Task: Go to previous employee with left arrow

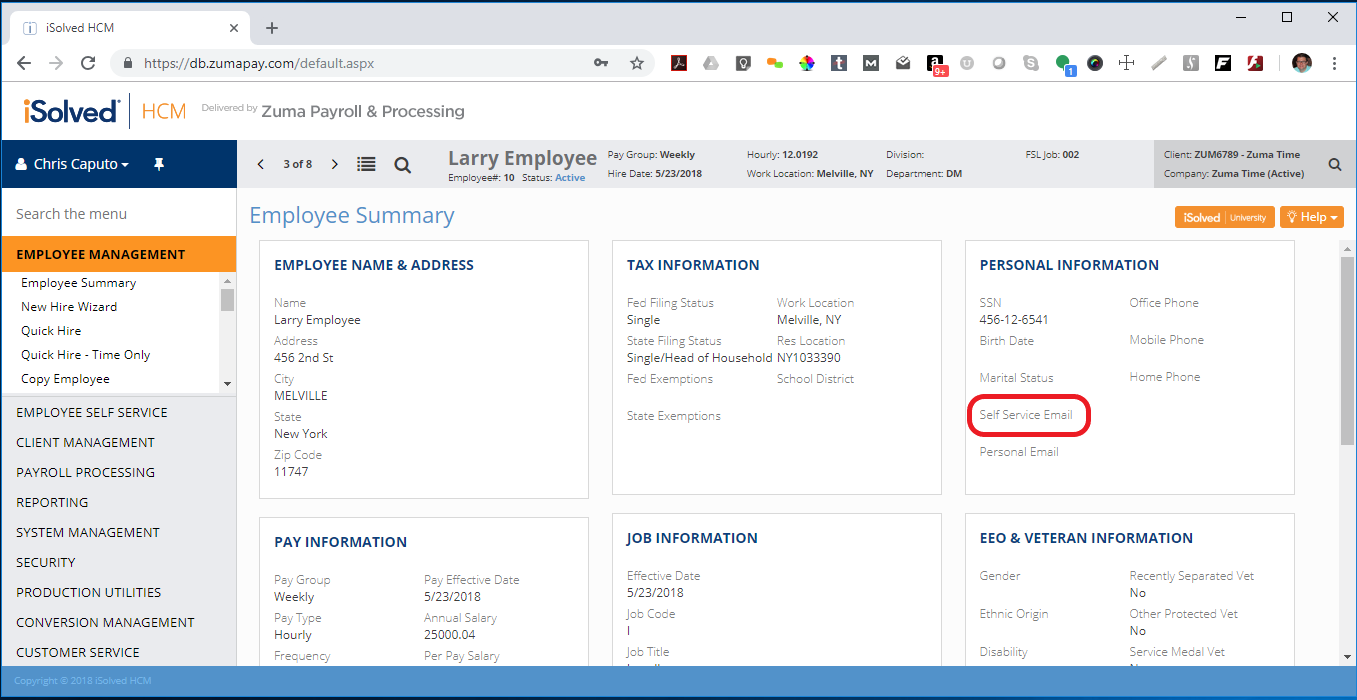Action: [261, 164]
